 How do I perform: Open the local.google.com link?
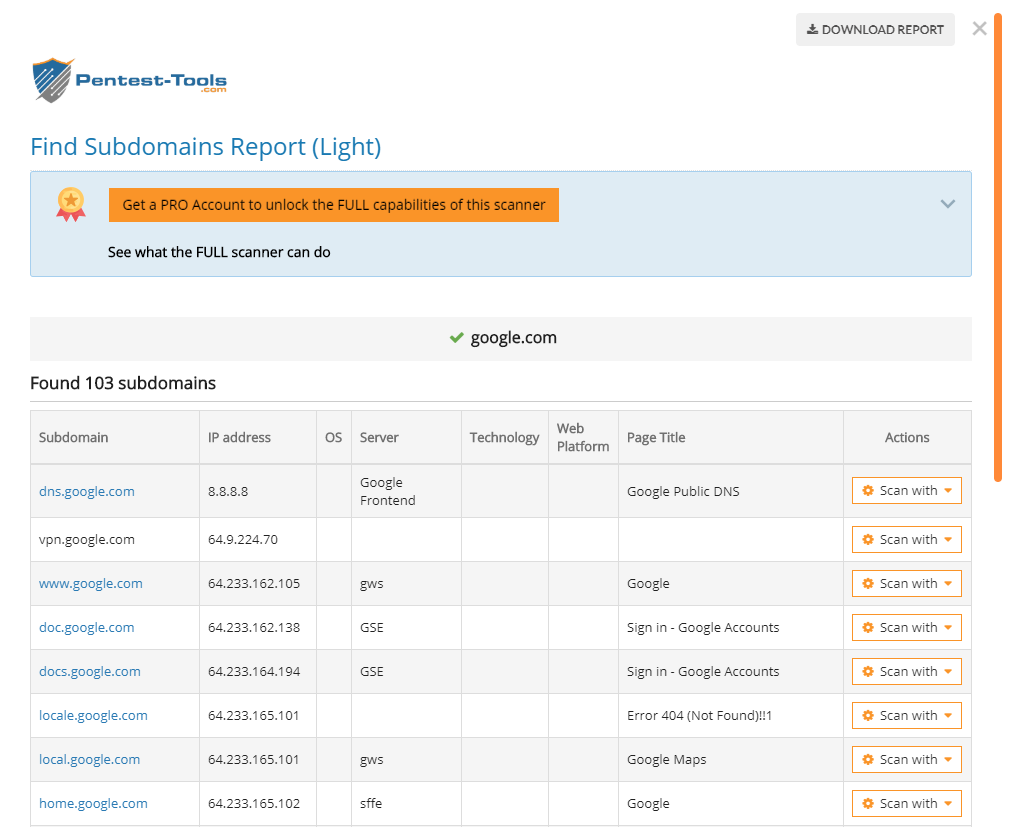89,760
